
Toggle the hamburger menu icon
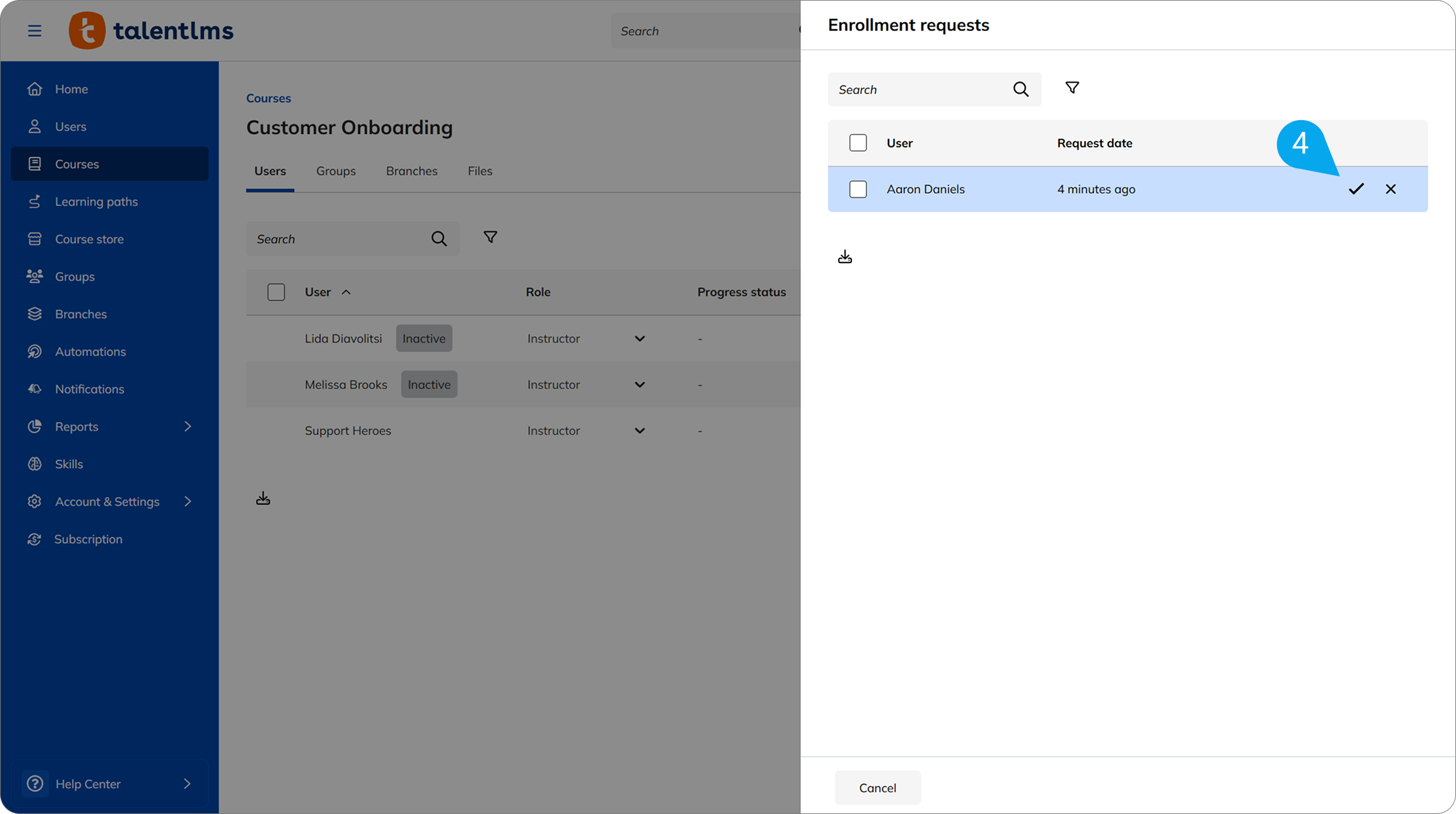[x=35, y=31]
